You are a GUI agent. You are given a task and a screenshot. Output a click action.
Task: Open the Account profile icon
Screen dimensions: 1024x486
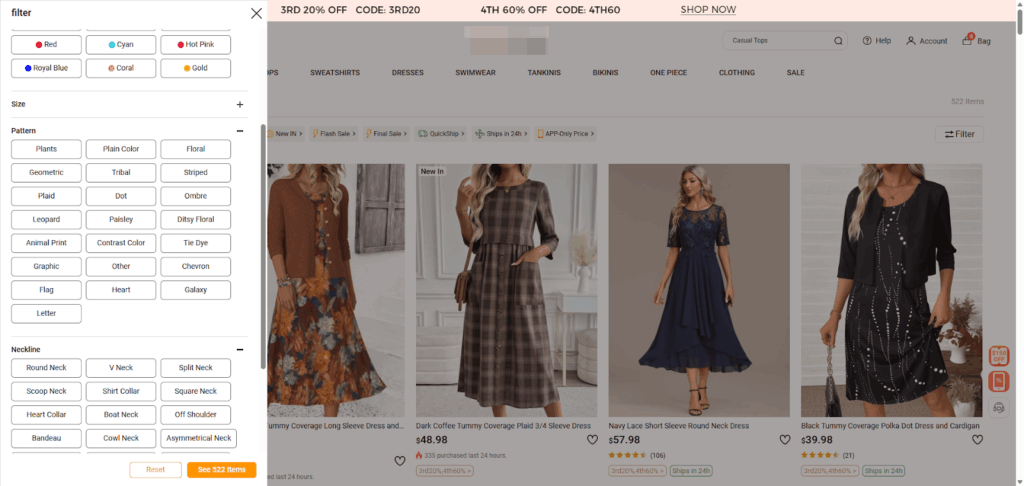[926, 41]
